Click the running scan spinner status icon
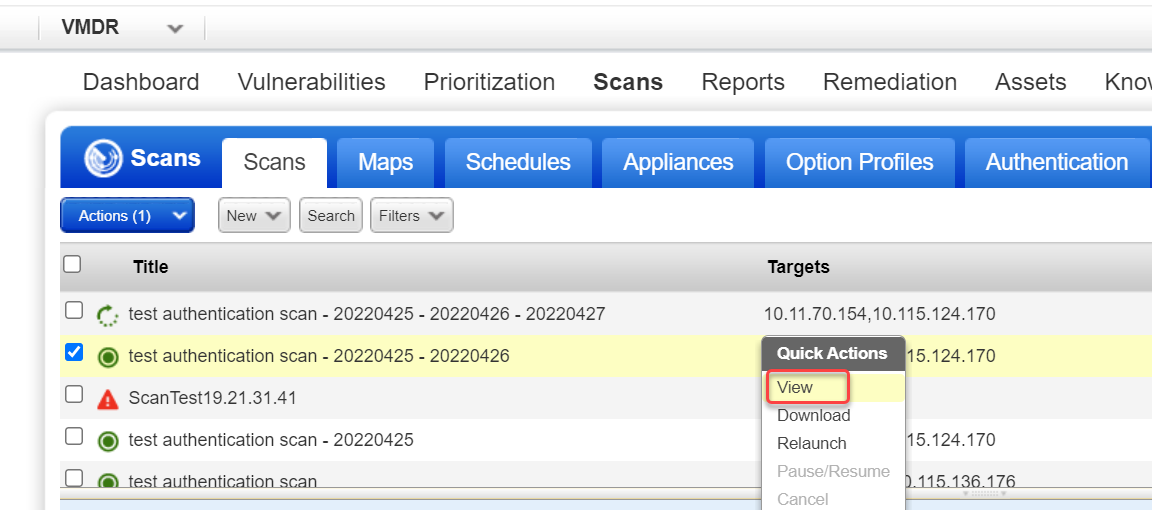1152x510 pixels. 107,315
